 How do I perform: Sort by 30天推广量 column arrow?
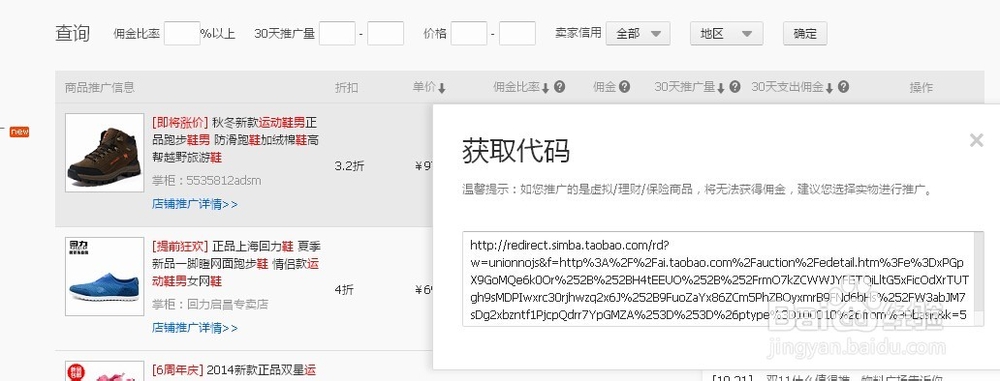point(721,88)
